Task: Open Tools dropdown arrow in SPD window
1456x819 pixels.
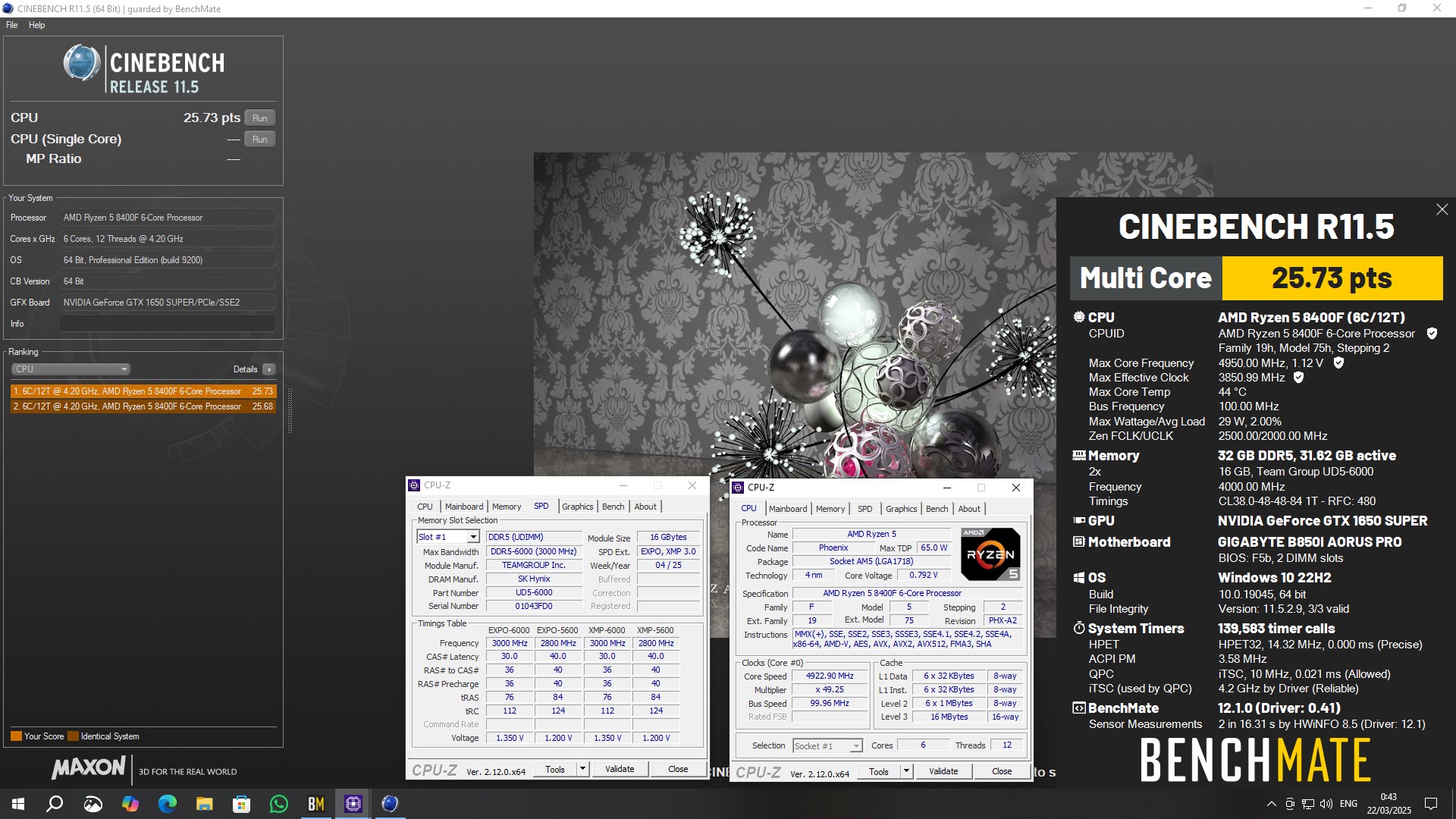Action: [x=582, y=769]
